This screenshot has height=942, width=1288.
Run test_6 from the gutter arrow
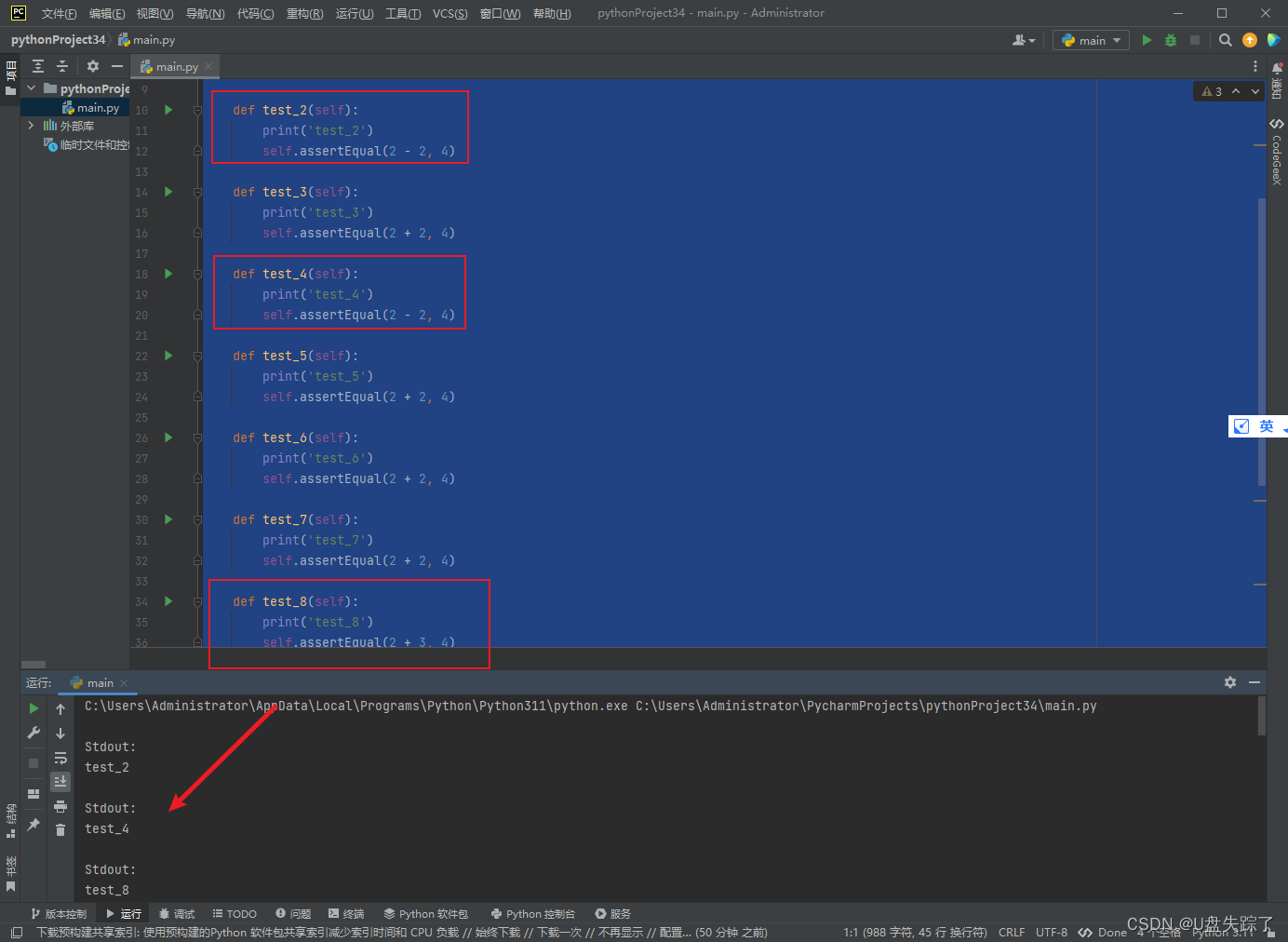[168, 437]
